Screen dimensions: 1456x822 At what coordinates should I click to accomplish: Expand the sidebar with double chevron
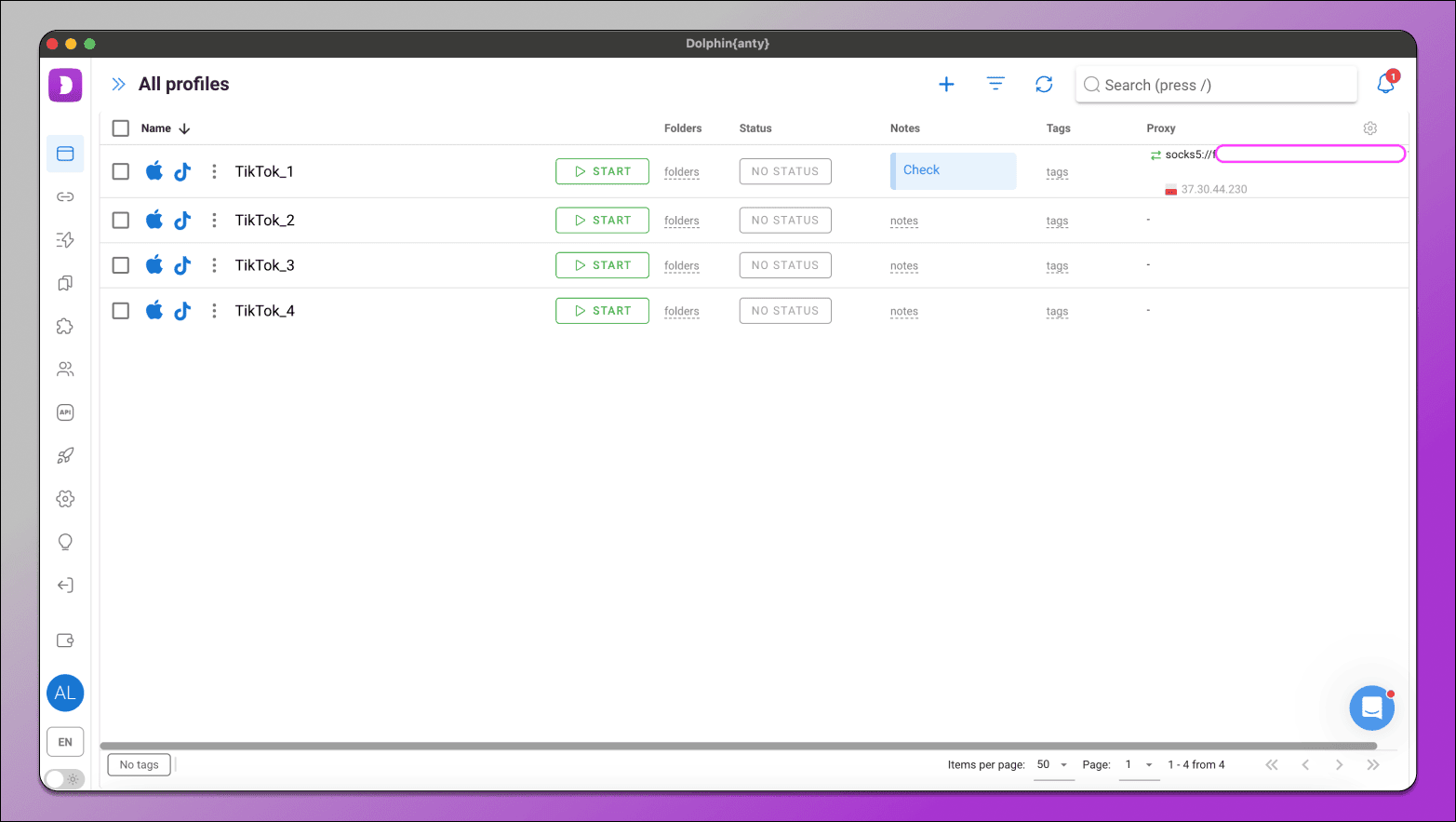point(118,85)
